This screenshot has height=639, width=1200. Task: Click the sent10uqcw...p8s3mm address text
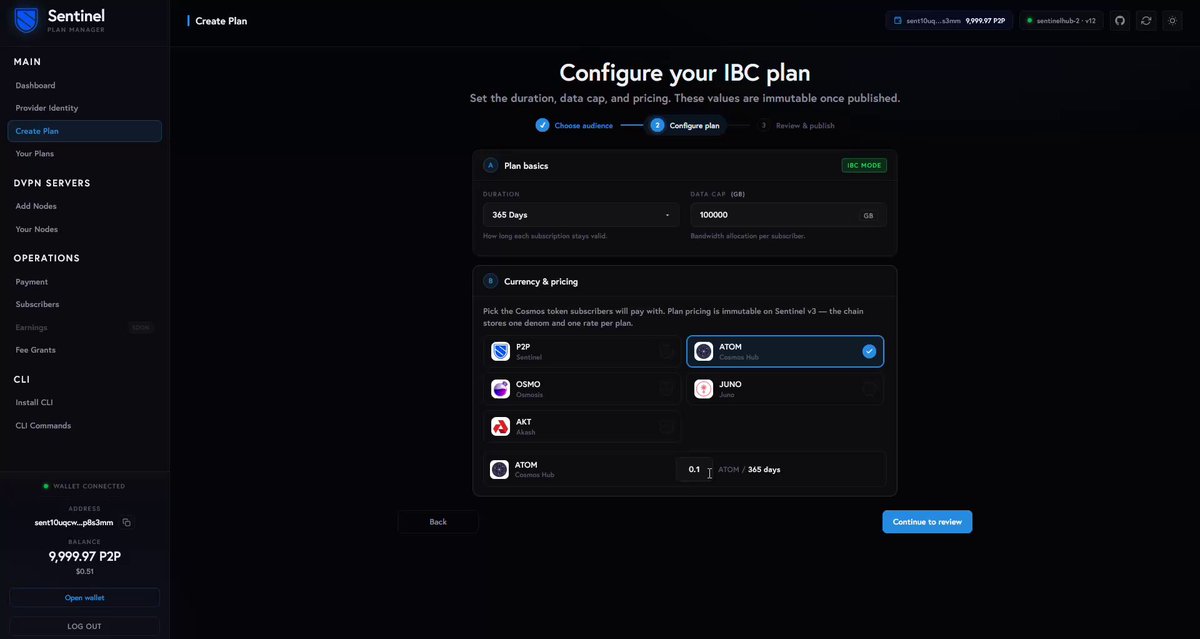tap(74, 522)
